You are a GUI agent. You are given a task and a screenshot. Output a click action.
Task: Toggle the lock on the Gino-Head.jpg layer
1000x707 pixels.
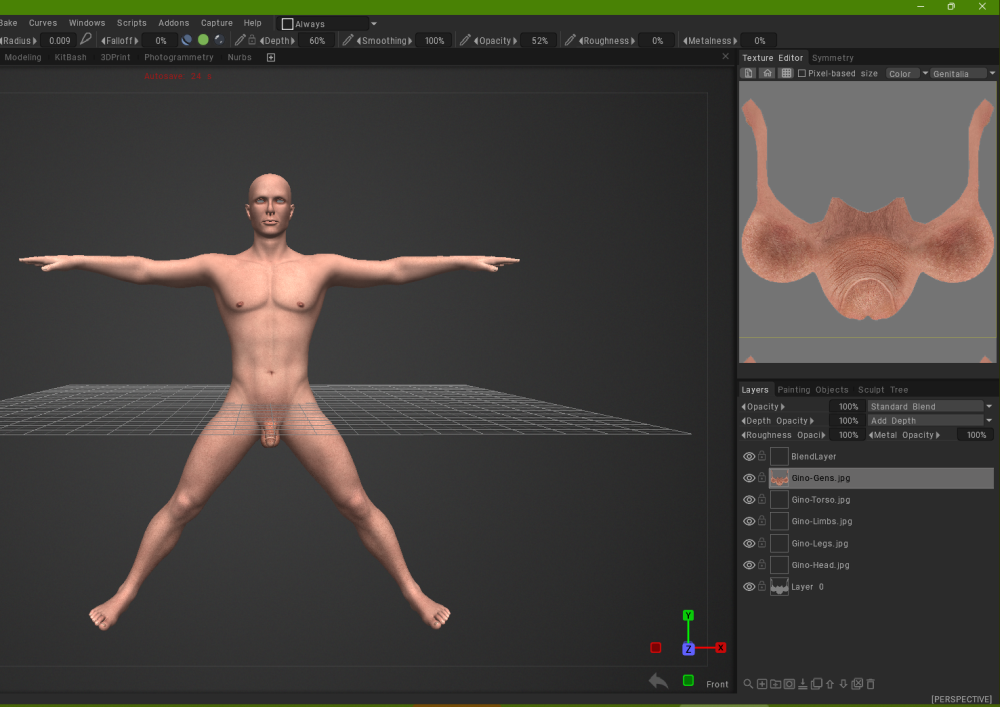click(762, 565)
